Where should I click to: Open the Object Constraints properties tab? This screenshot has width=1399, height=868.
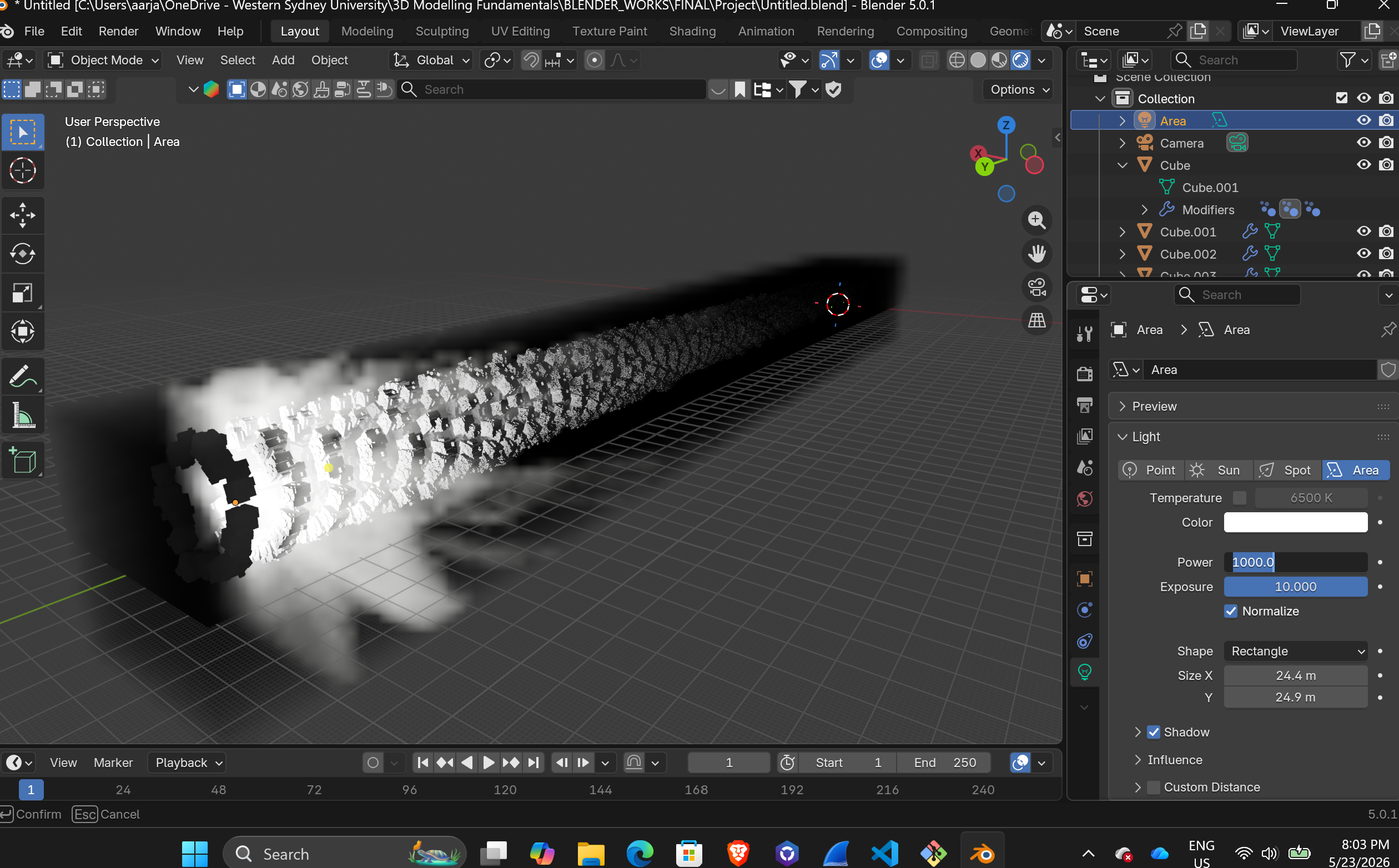[1084, 640]
